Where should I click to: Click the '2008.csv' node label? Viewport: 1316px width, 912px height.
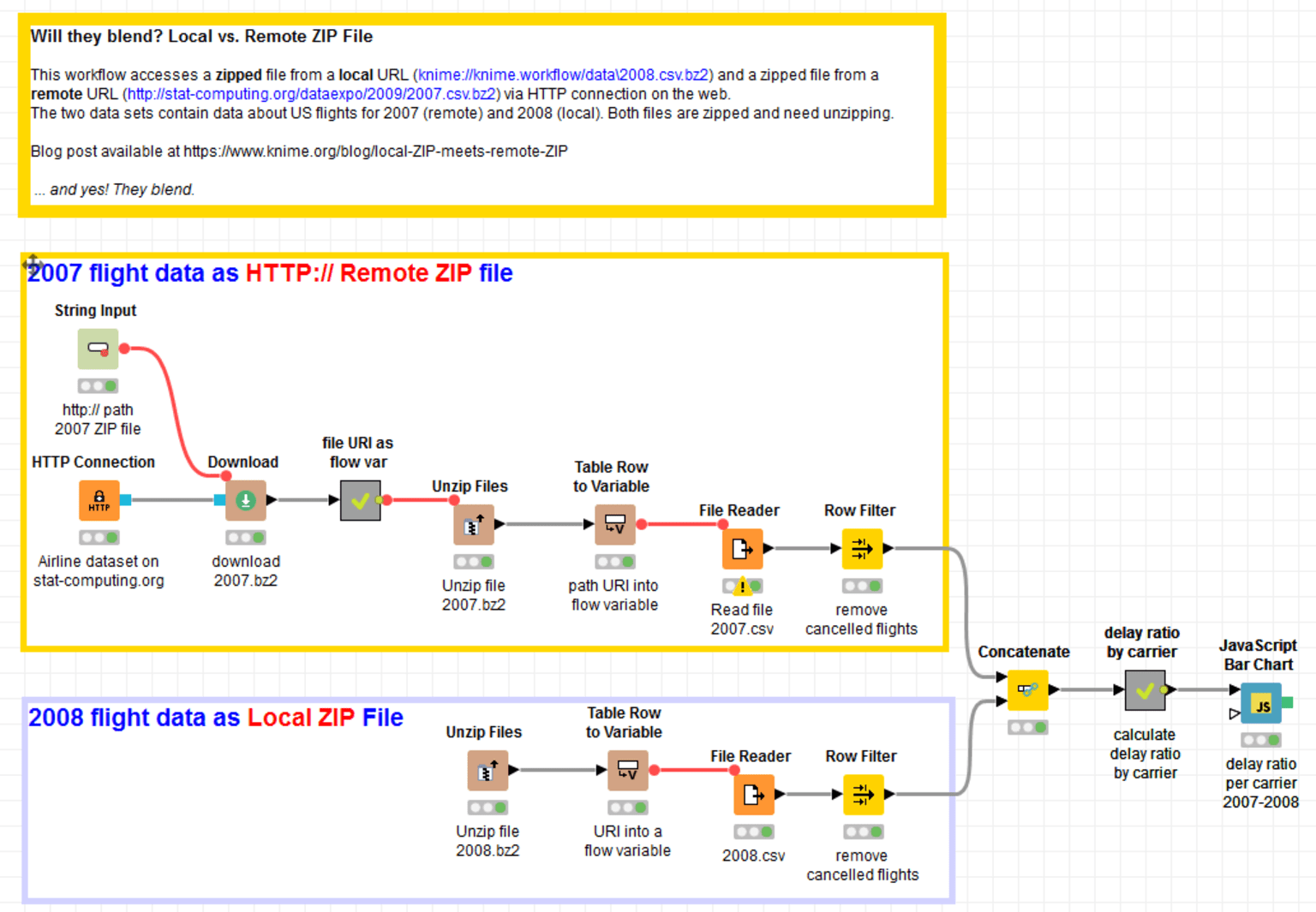(x=754, y=855)
